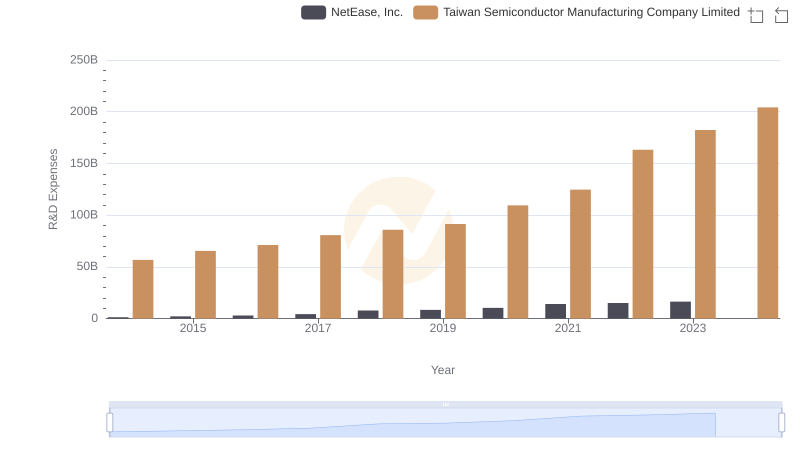The image size is (800, 461).
Task: Click the 2021 x-axis label
Action: pos(568,328)
